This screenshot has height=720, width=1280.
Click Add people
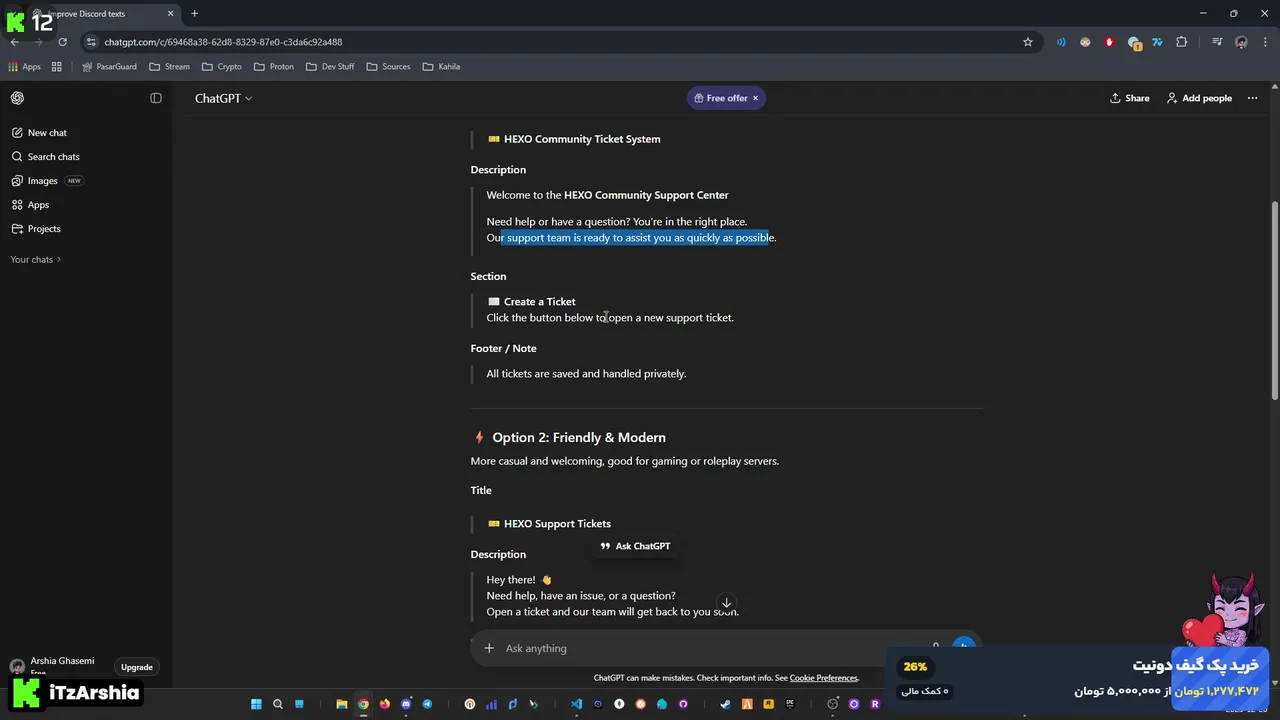[x=1199, y=98]
